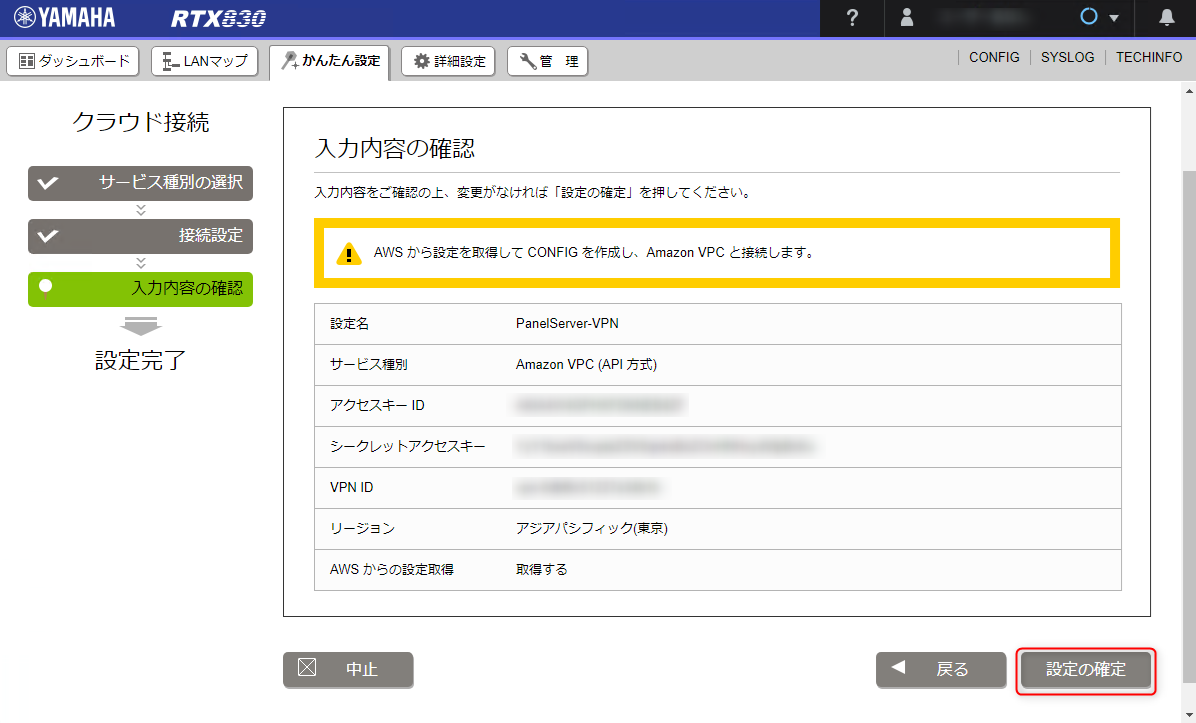Image resolution: width=1196 pixels, height=723 pixels.
Task: Switch to the LANマップ tab
Action: click(205, 61)
